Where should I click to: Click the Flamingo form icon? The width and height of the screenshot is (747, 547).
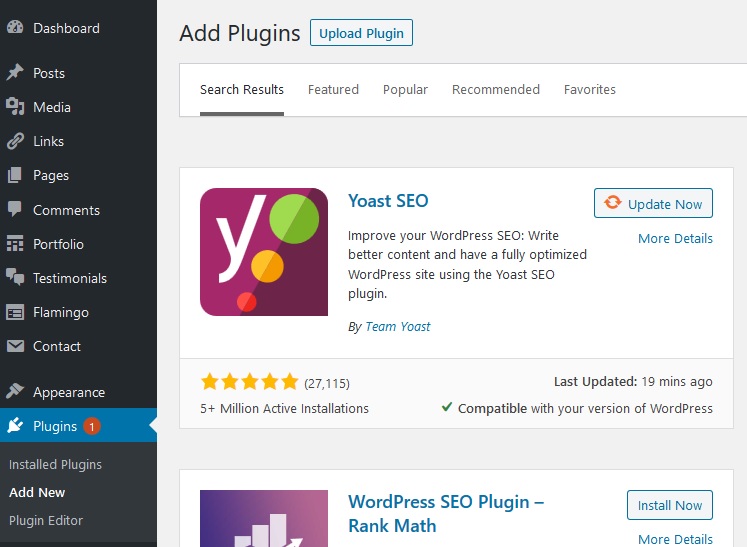pos(15,312)
